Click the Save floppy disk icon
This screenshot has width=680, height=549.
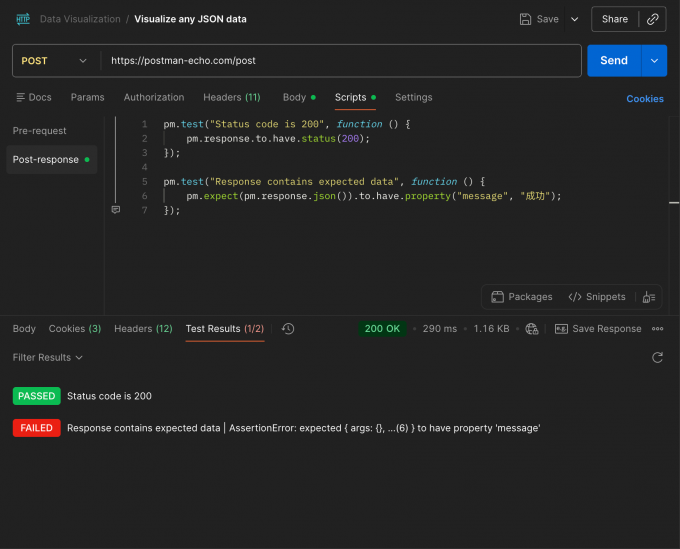[525, 19]
